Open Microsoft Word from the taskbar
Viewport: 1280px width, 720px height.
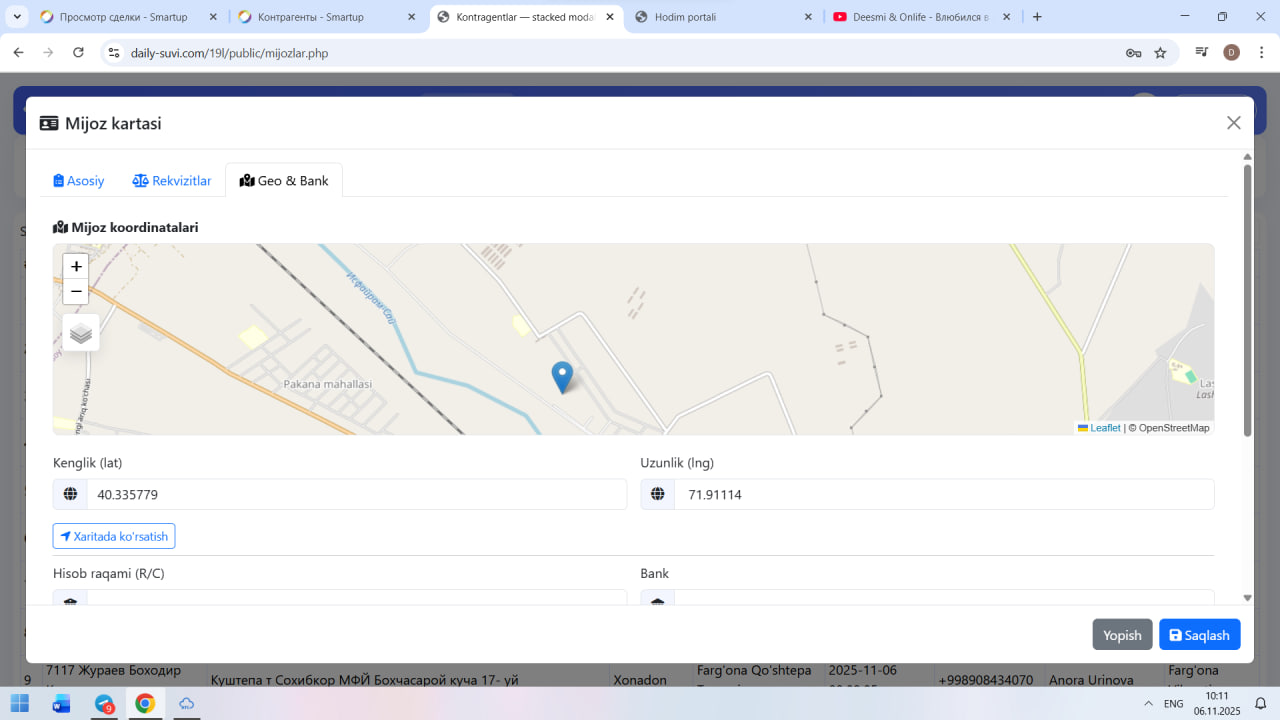(x=61, y=703)
